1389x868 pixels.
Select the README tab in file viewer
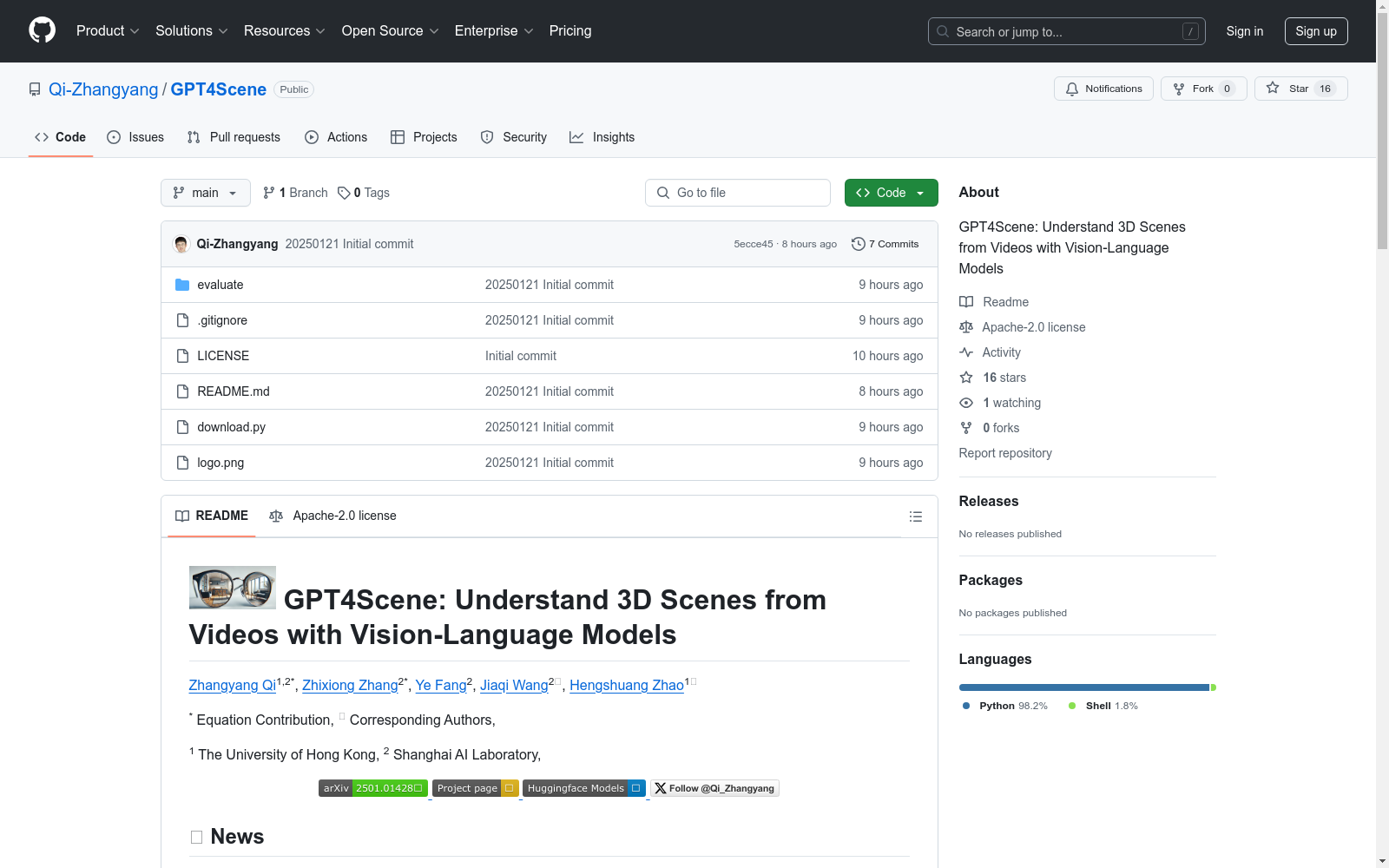[212, 516]
